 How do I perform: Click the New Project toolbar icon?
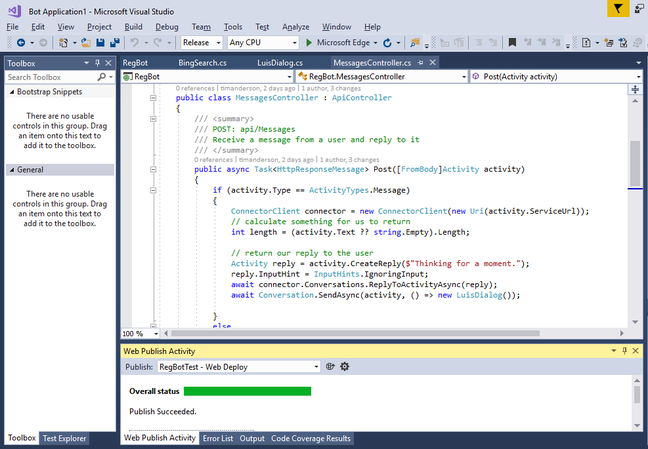click(x=63, y=43)
